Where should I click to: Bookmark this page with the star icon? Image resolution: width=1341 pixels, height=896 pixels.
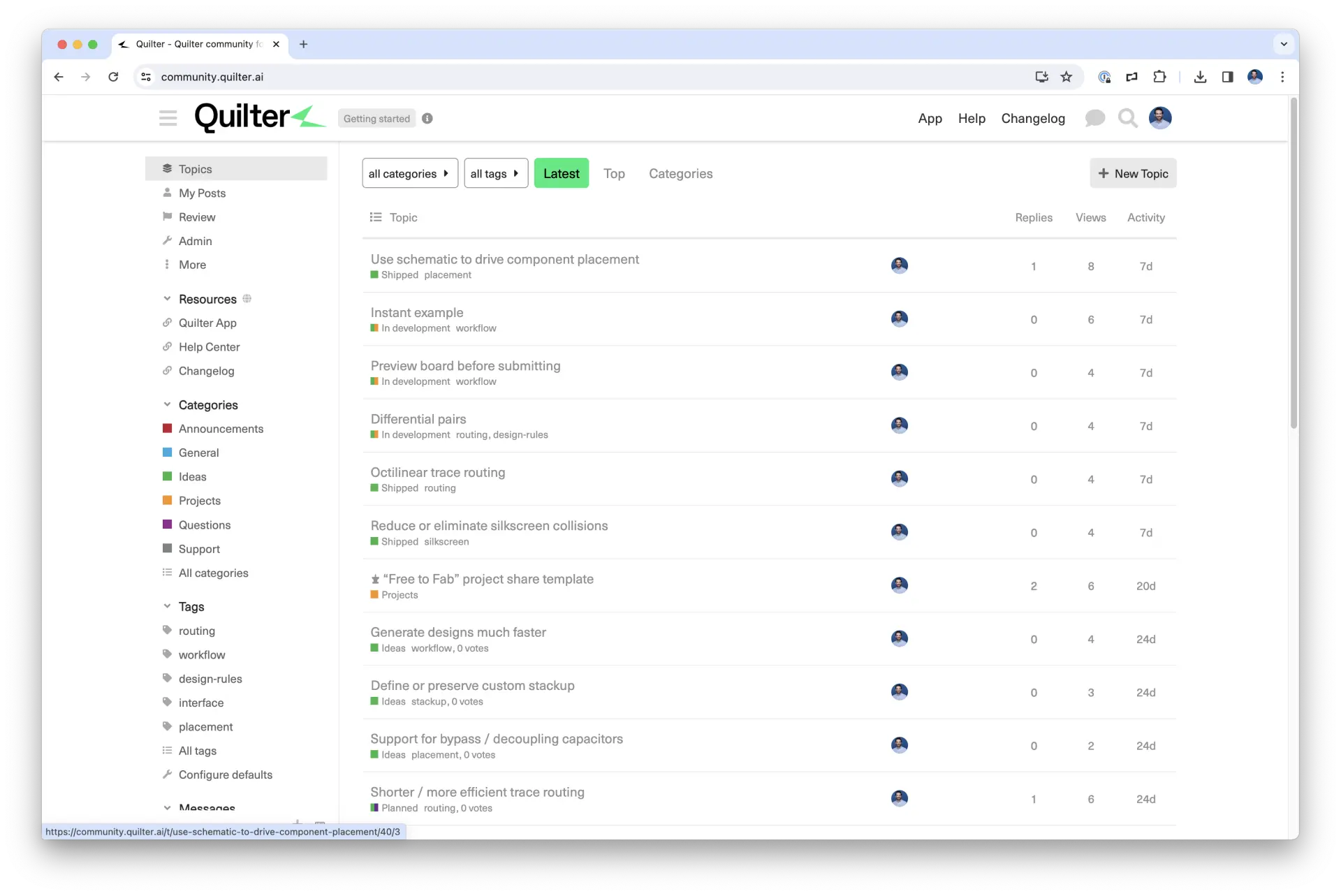pos(1066,77)
